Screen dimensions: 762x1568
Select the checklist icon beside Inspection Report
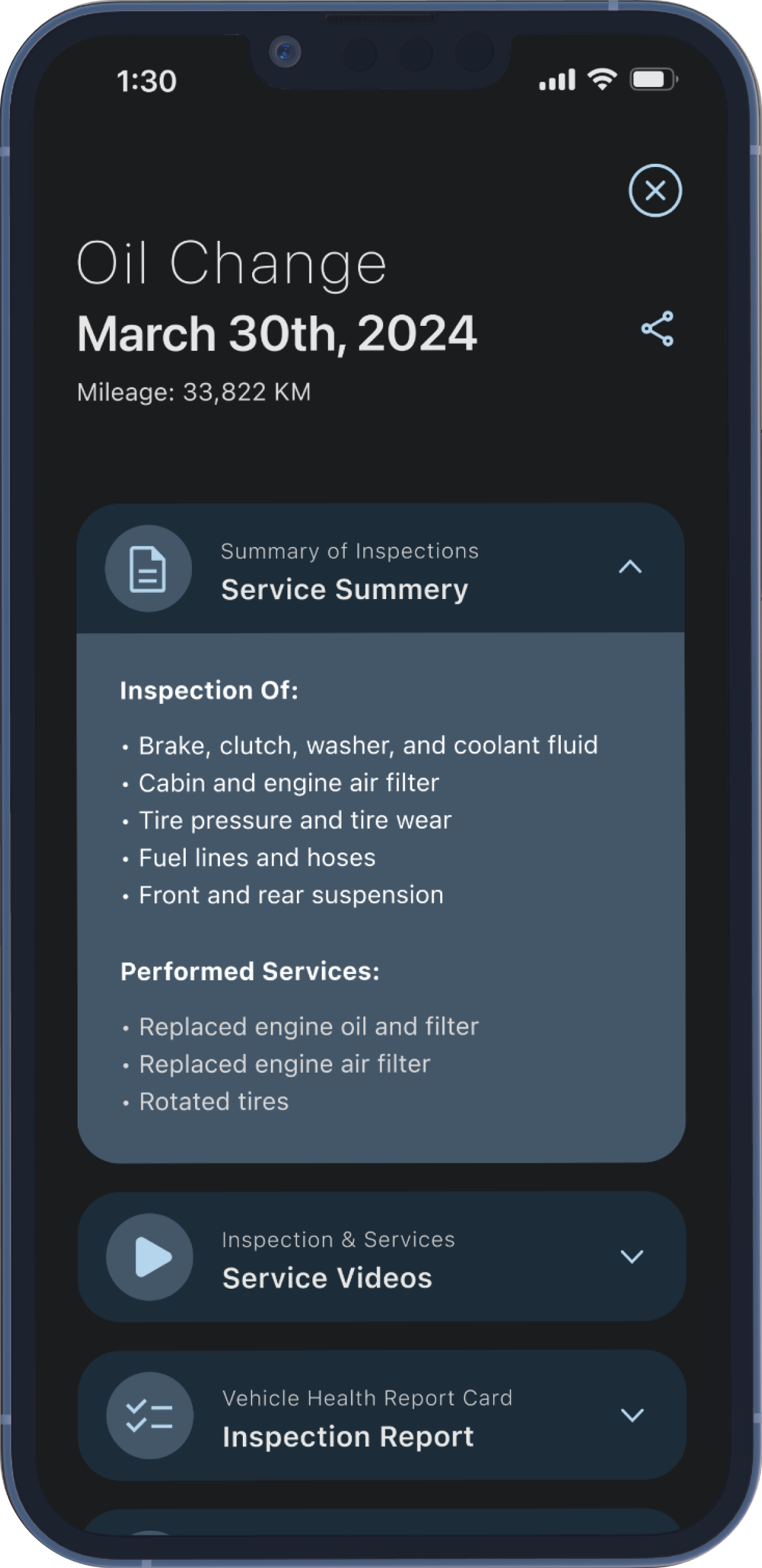148,1417
